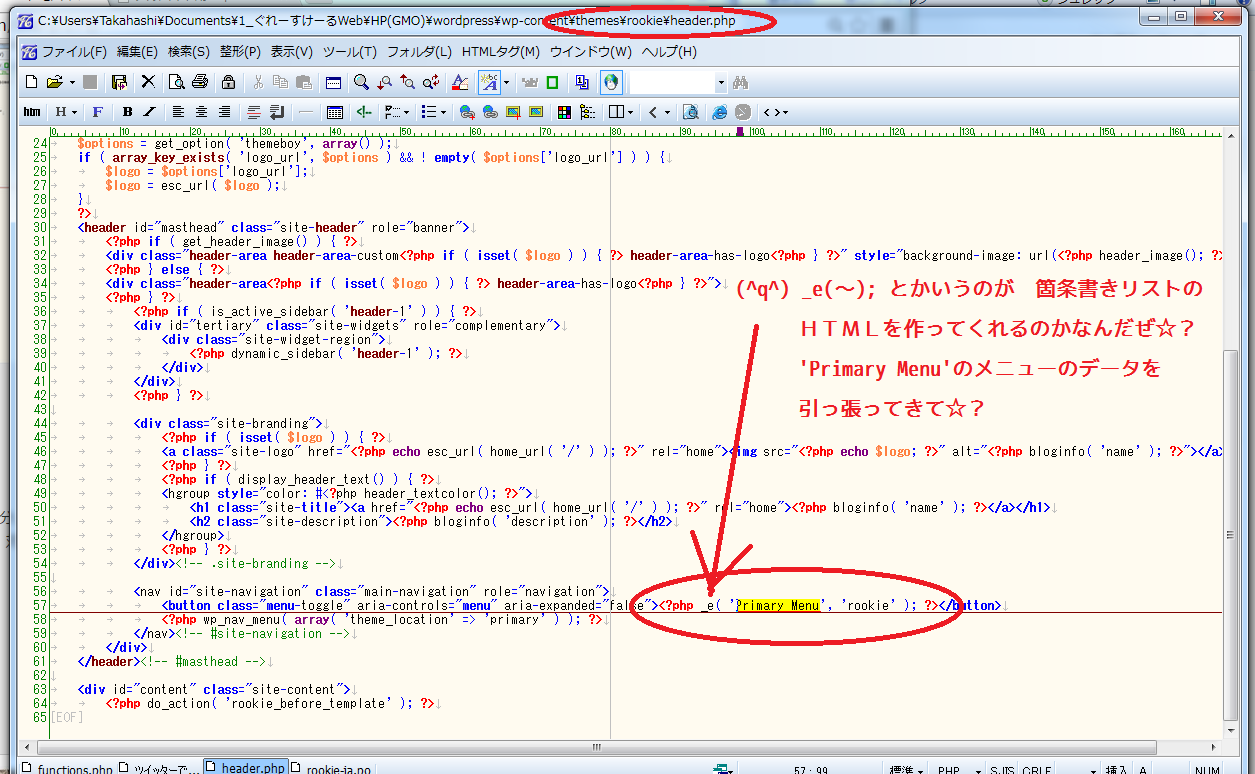Click the find previous up-arrow icon

(407, 82)
